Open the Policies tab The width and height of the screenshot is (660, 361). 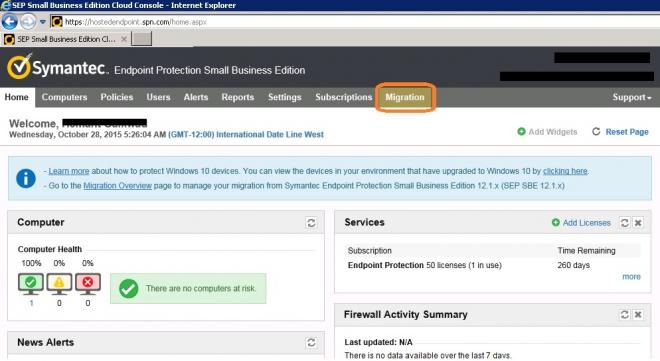click(x=117, y=97)
